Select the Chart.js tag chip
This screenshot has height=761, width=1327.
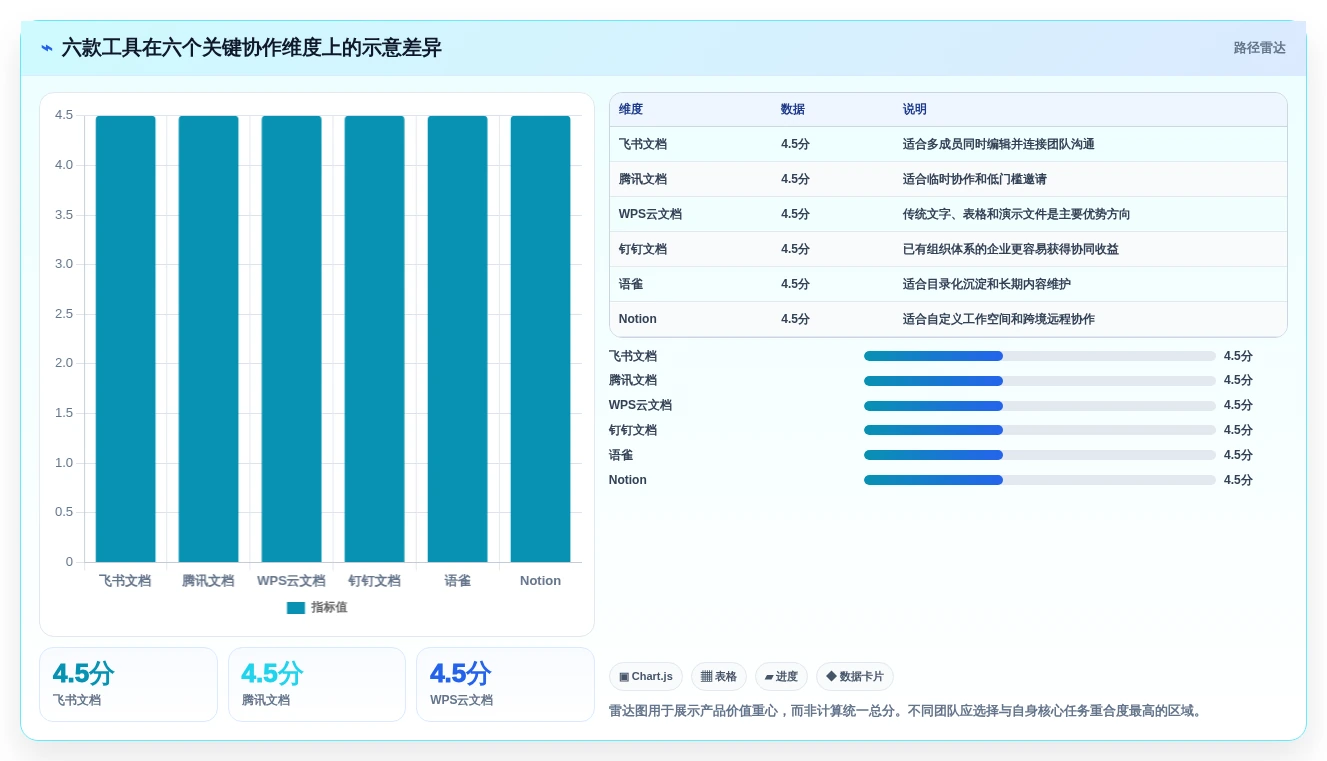click(646, 677)
